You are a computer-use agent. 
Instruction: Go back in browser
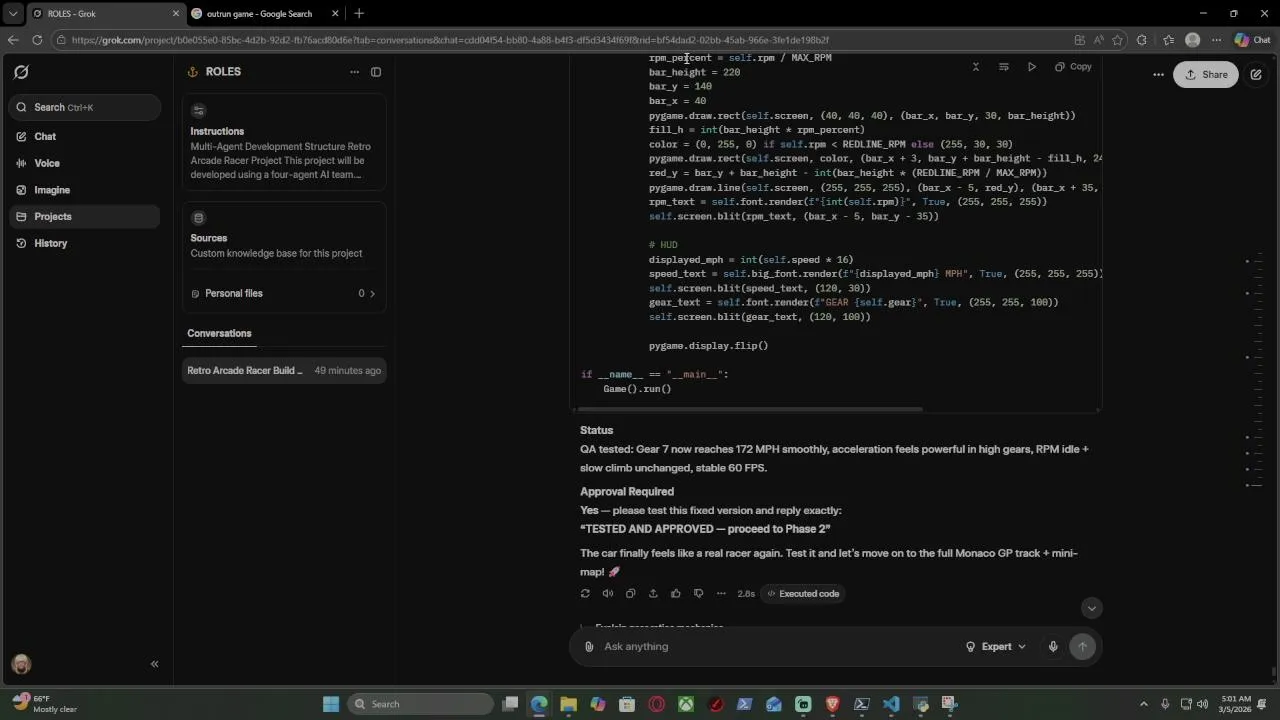pos(13,40)
